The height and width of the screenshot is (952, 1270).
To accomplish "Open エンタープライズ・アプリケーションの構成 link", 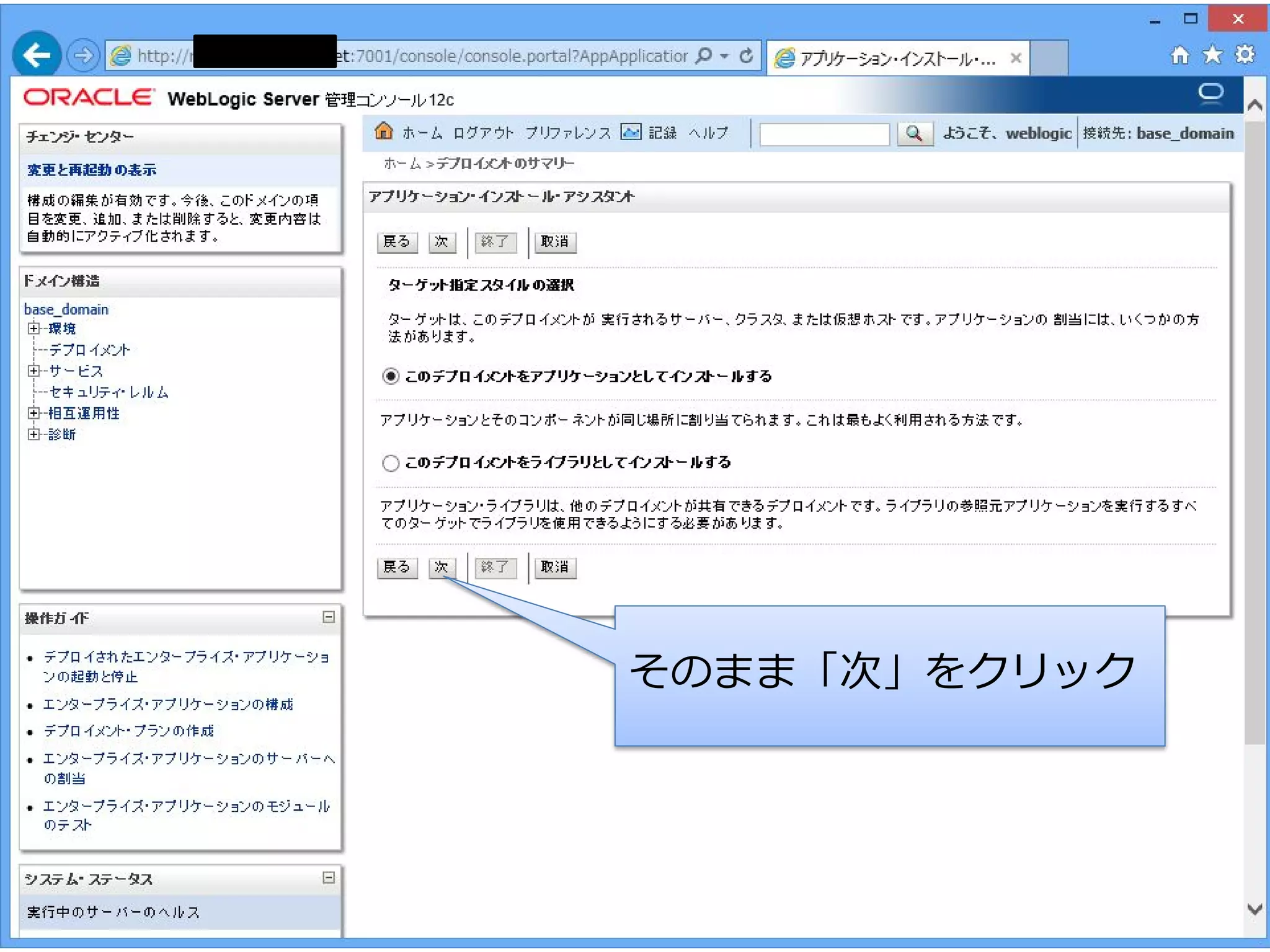I will click(168, 705).
